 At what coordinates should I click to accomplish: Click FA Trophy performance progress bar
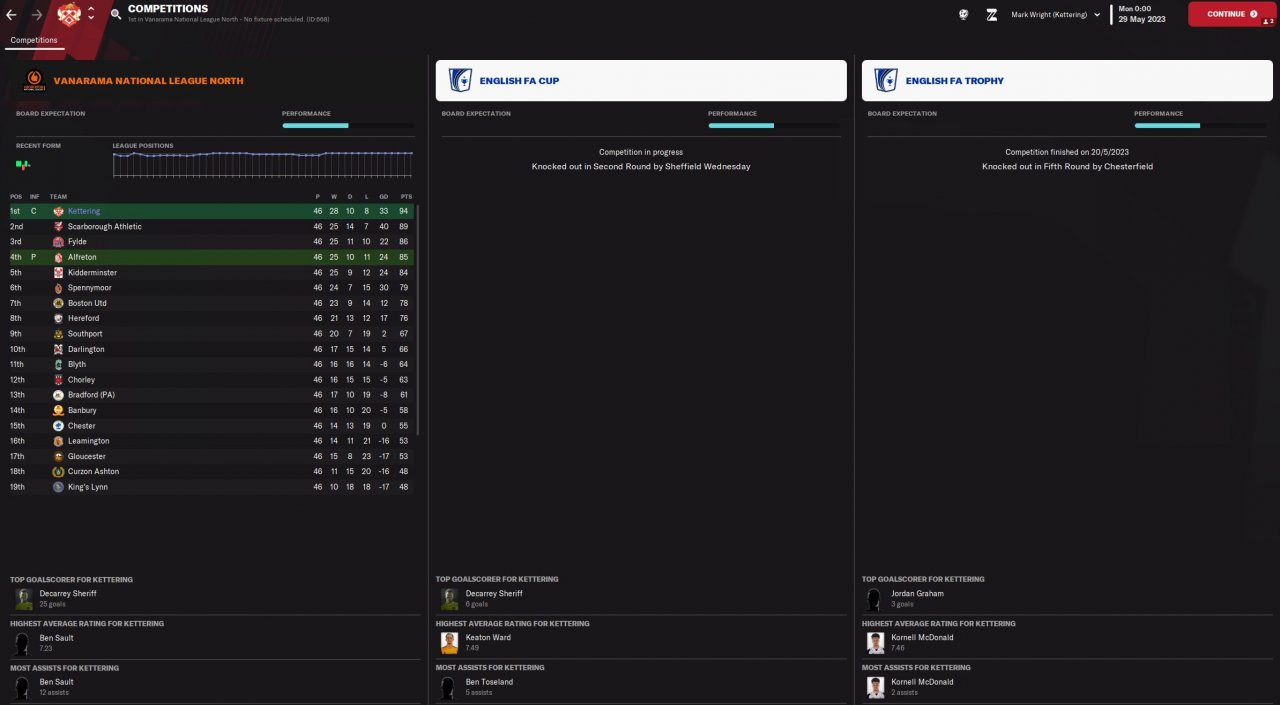(1200, 126)
